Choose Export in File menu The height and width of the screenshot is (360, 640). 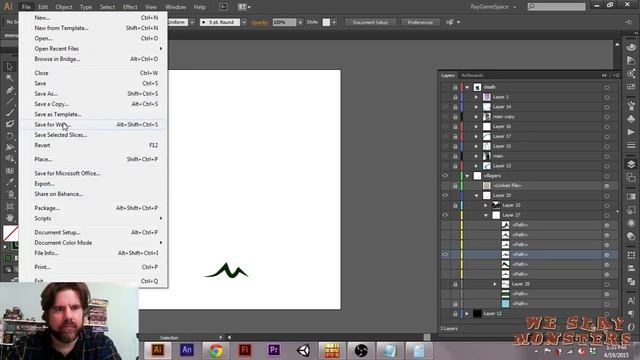tap(92, 184)
